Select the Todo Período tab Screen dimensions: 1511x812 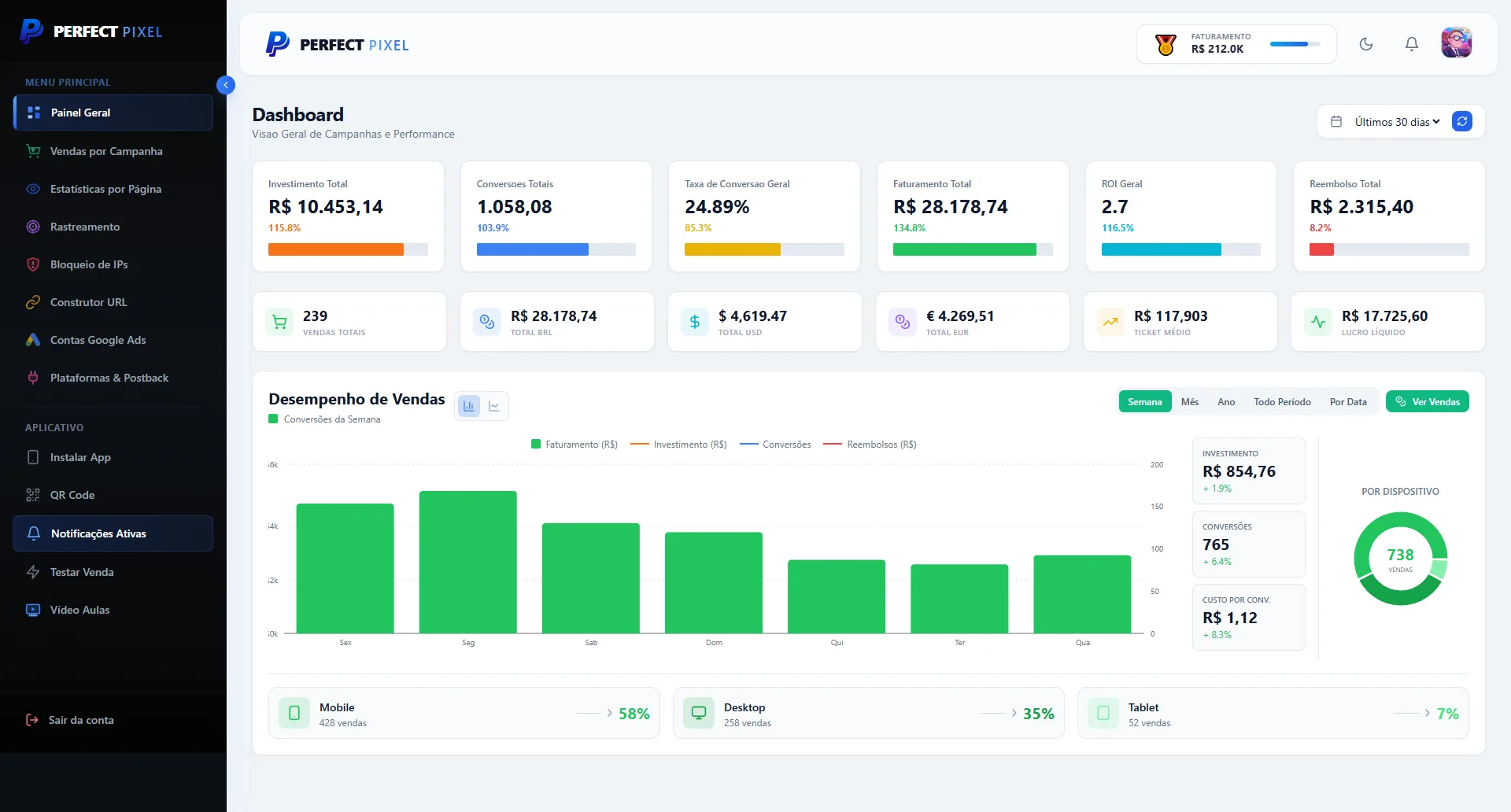coord(1282,402)
